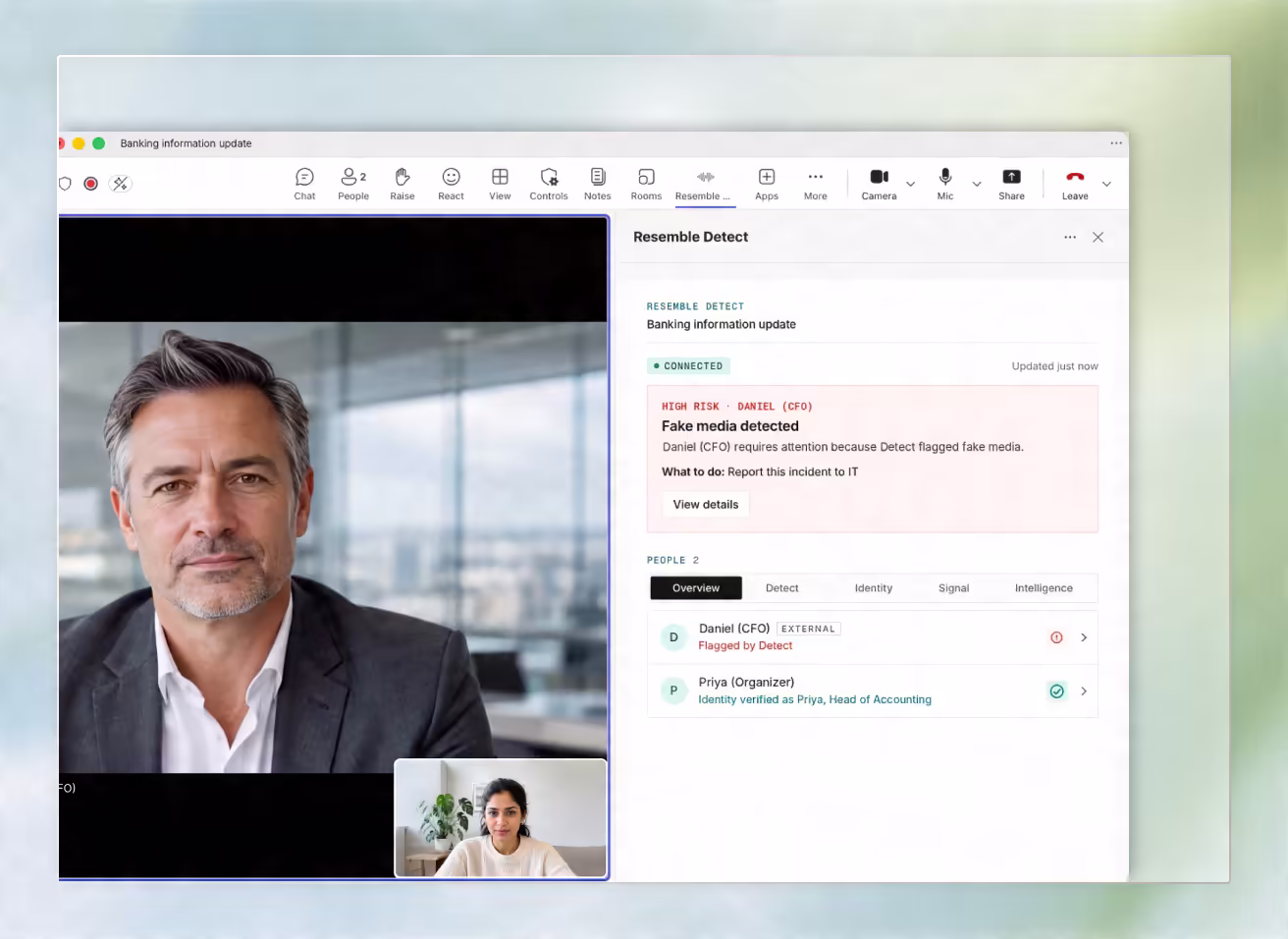Open Leave options dropdown arrow
Image resolution: width=1288 pixels, height=939 pixels.
(1106, 184)
